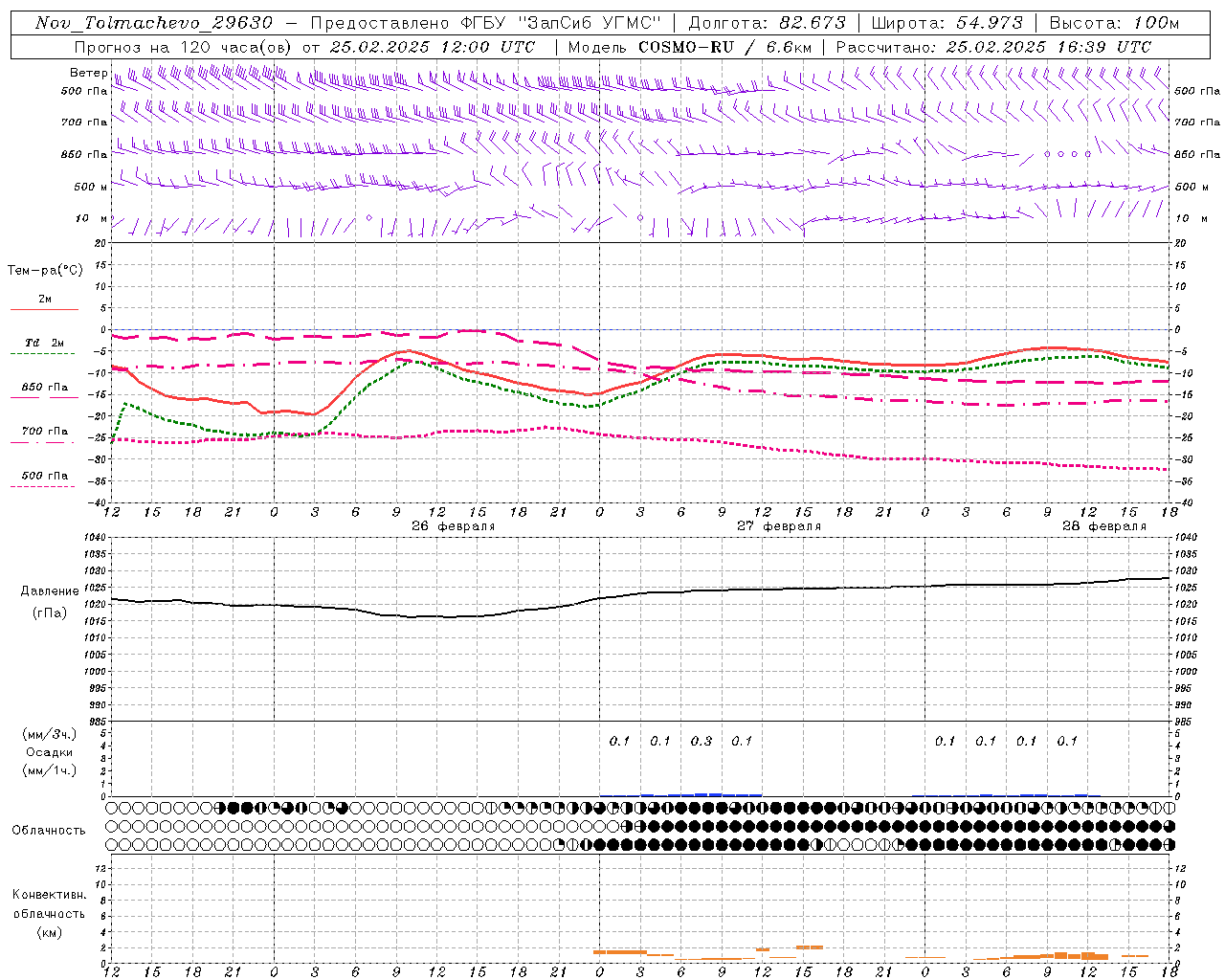Click the '26 февраля' date label
This screenshot has height=980, width=1225.
click(453, 526)
